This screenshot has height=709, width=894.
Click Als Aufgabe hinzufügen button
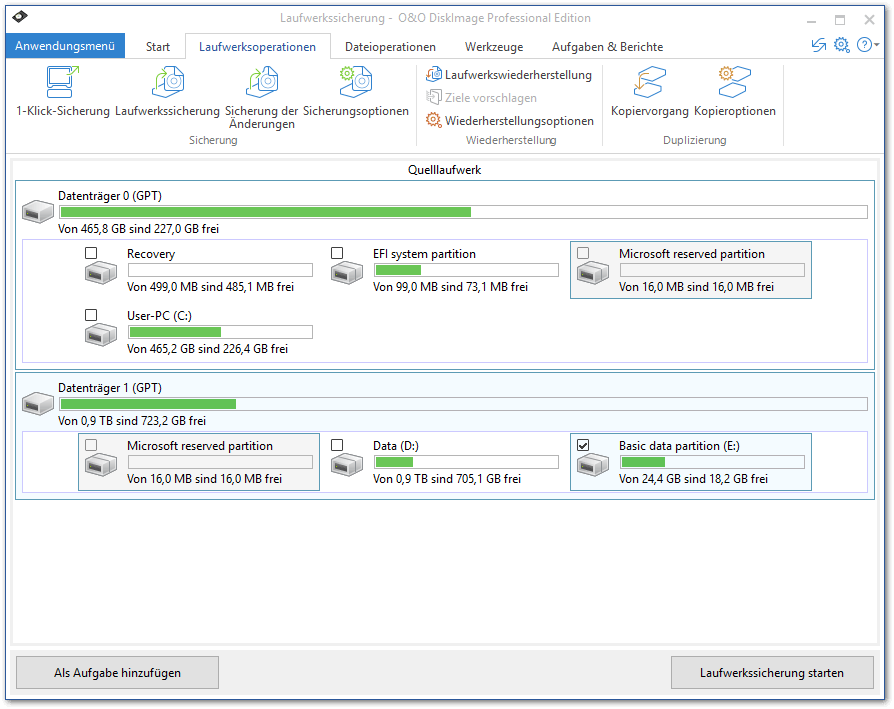click(117, 673)
